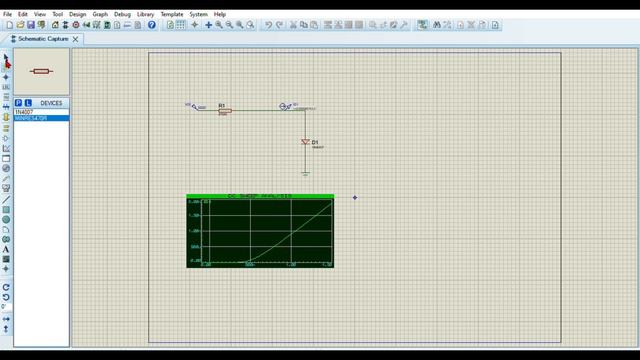Select the Buses mode tool
640x360 pixels.
pyautogui.click(x=6, y=107)
